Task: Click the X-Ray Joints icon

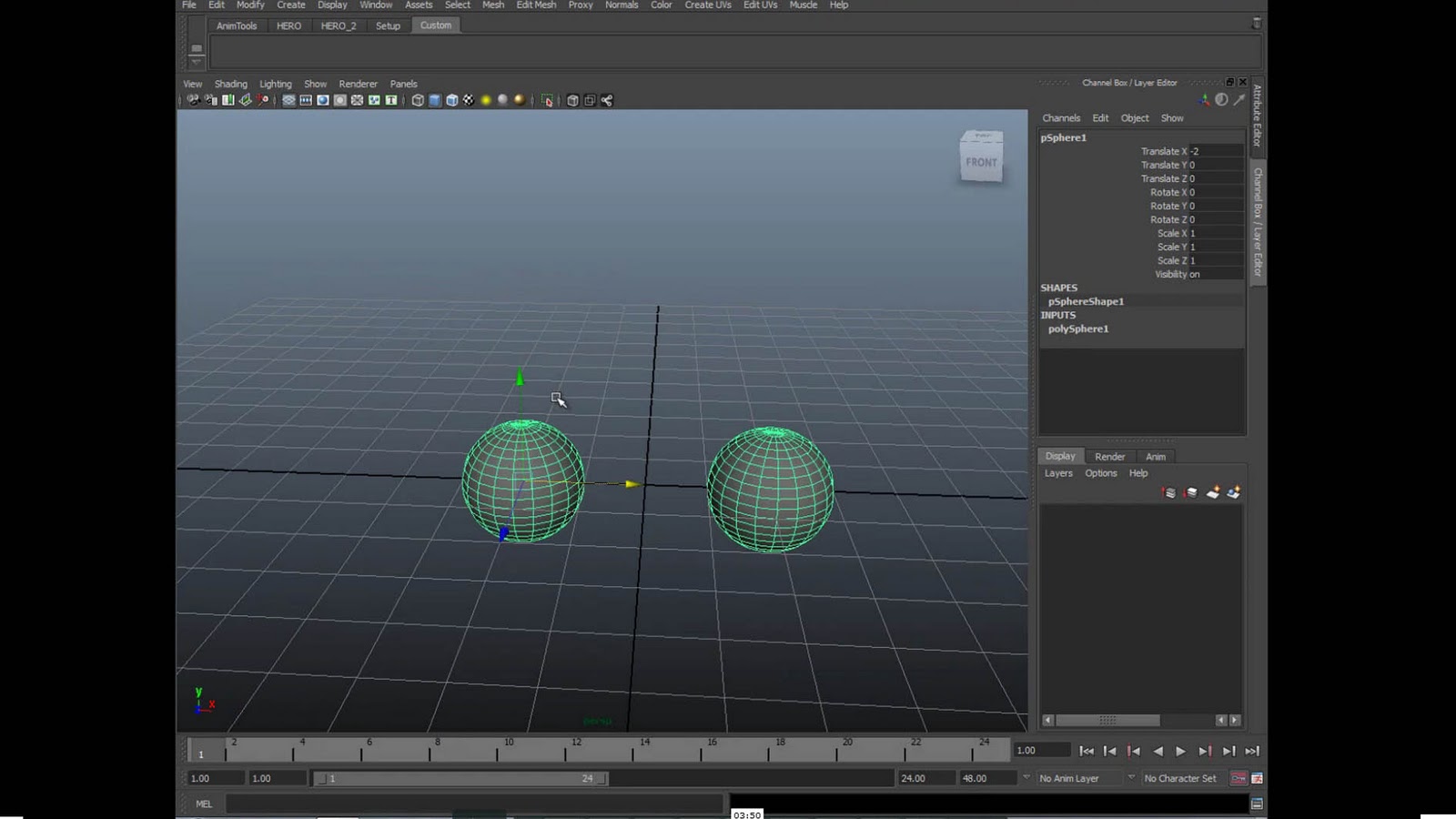Action: click(x=607, y=100)
